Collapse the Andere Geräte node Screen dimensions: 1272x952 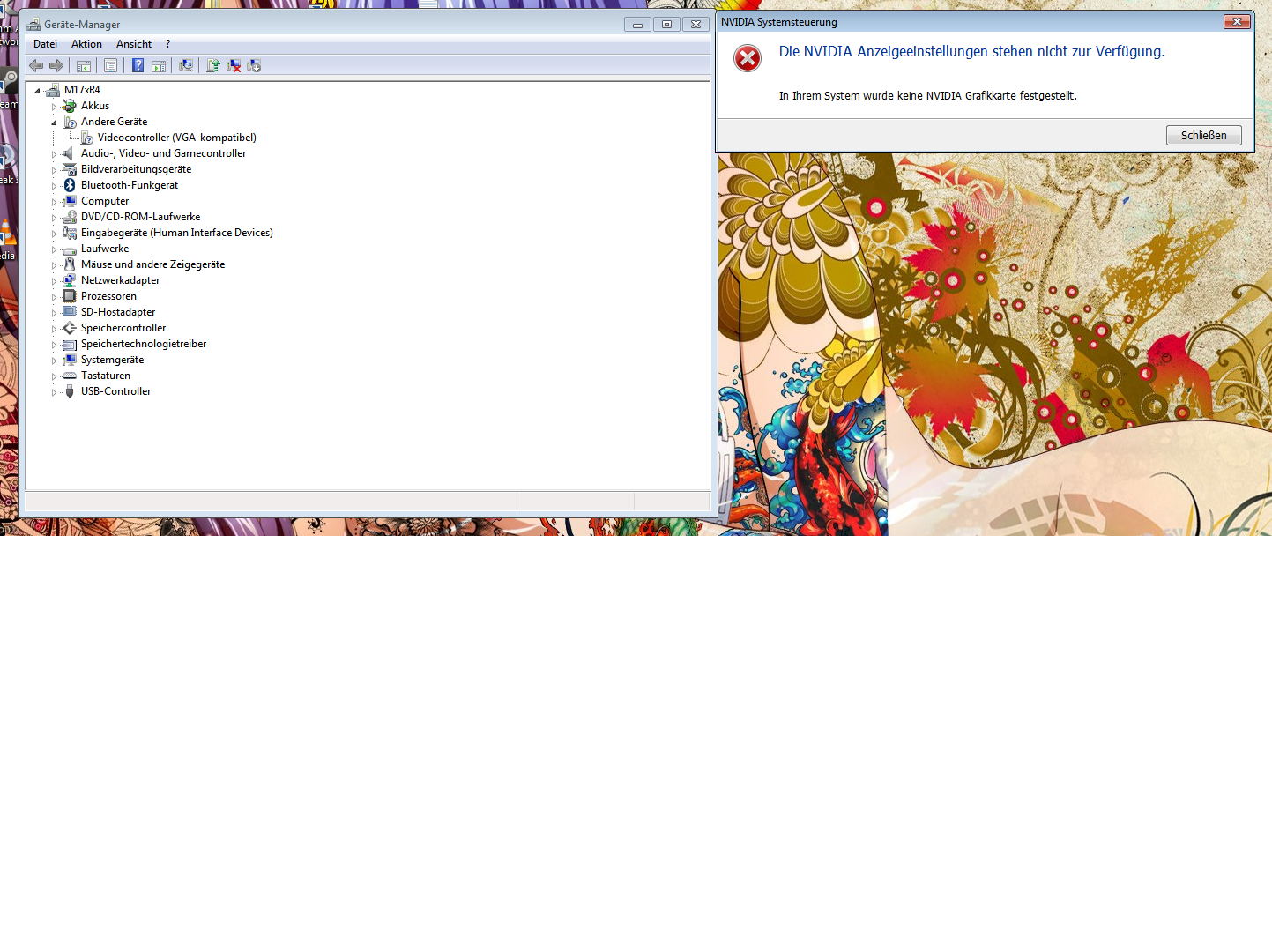click(54, 123)
